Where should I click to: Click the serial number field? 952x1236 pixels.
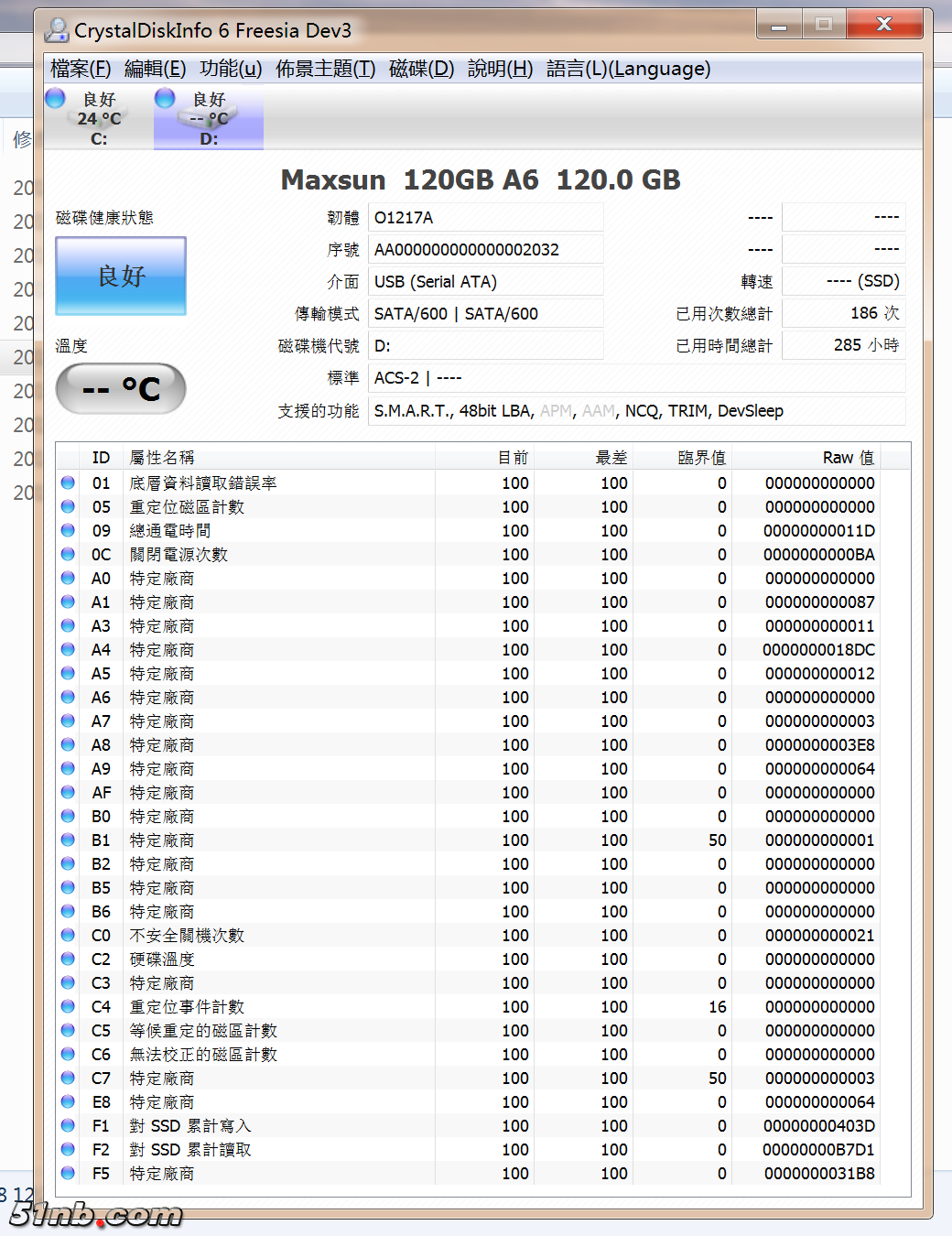pyautogui.click(x=485, y=250)
